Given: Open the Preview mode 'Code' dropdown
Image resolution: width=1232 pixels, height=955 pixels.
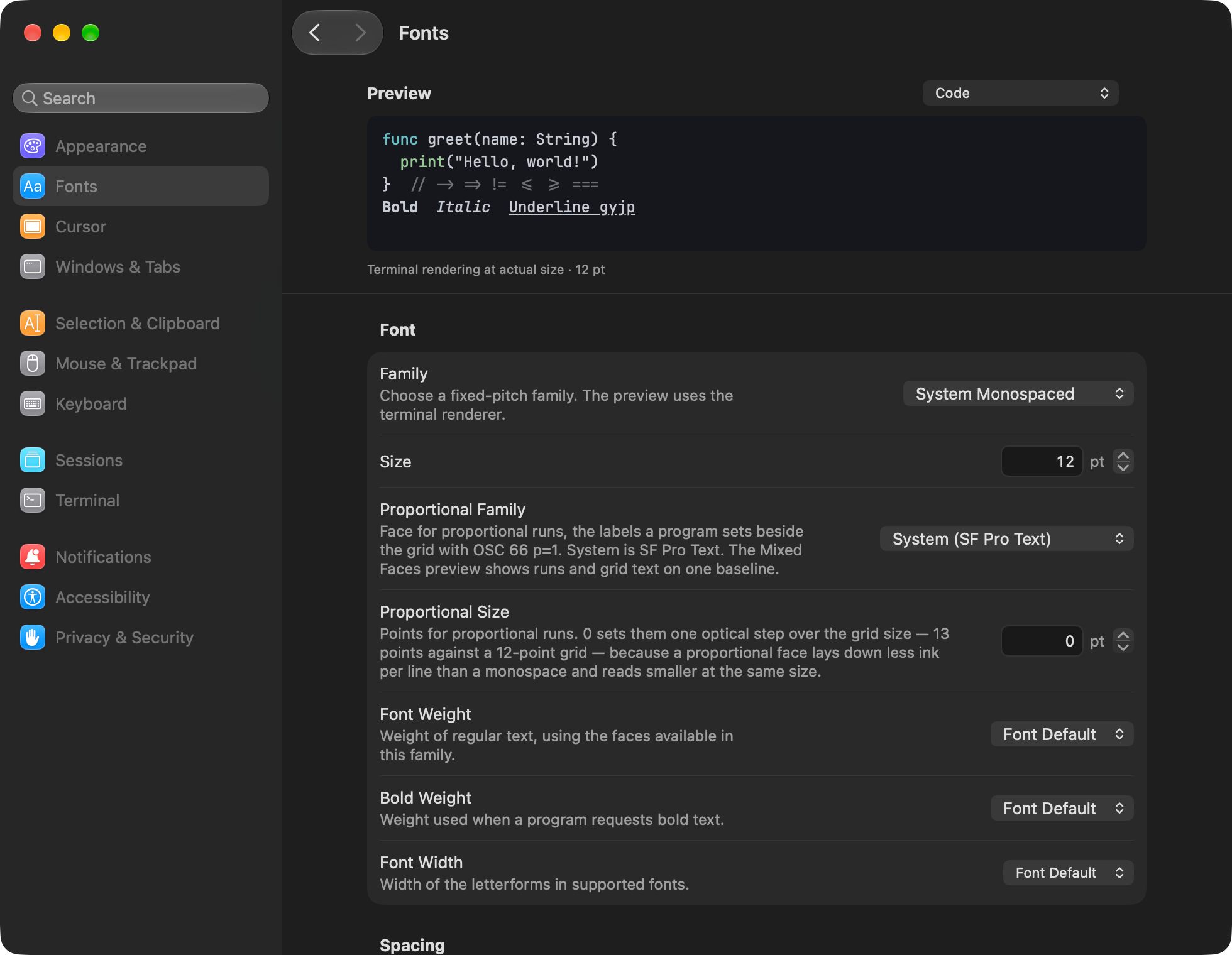Looking at the screenshot, I should tap(1020, 93).
